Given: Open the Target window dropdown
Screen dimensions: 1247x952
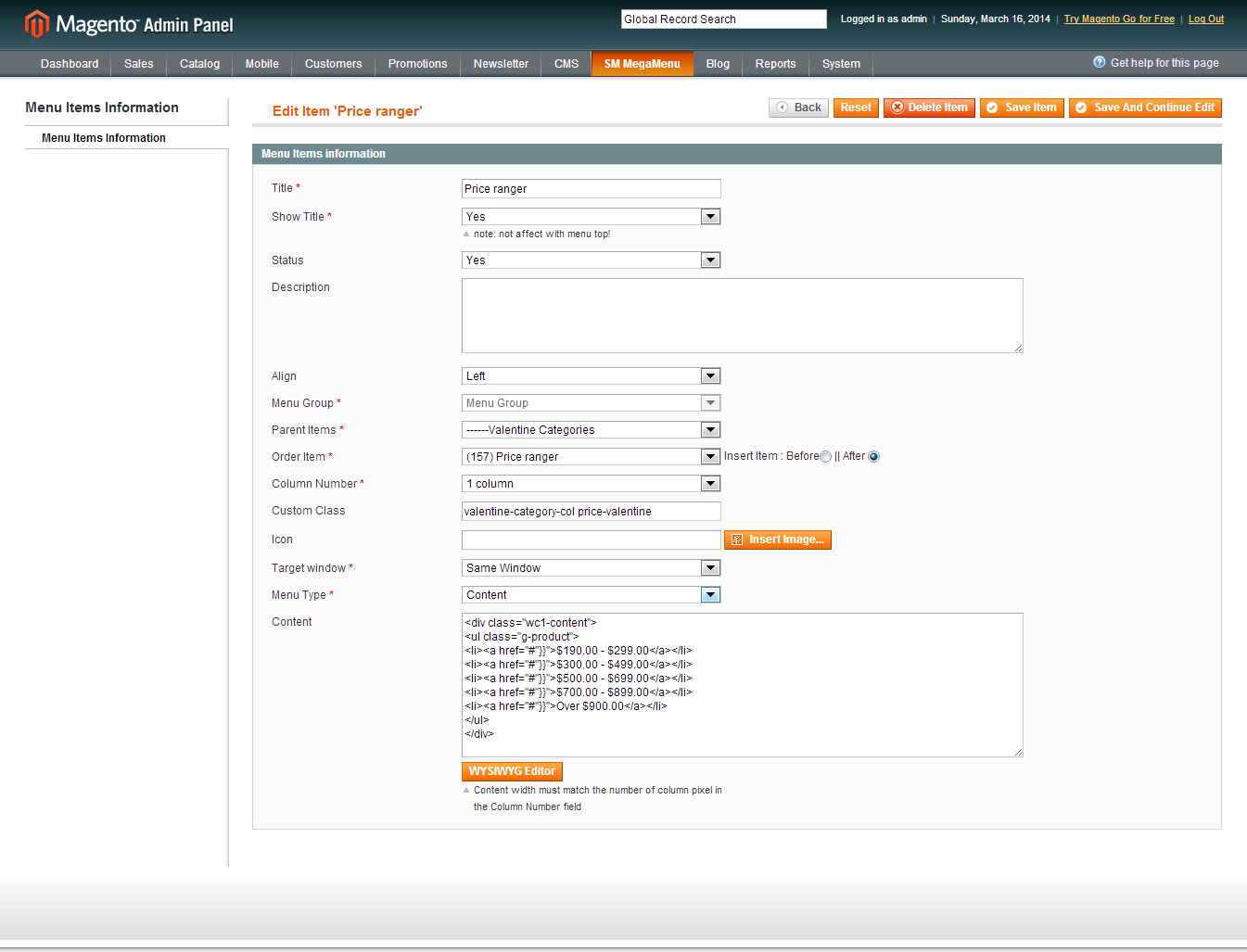Looking at the screenshot, I should coord(592,568).
